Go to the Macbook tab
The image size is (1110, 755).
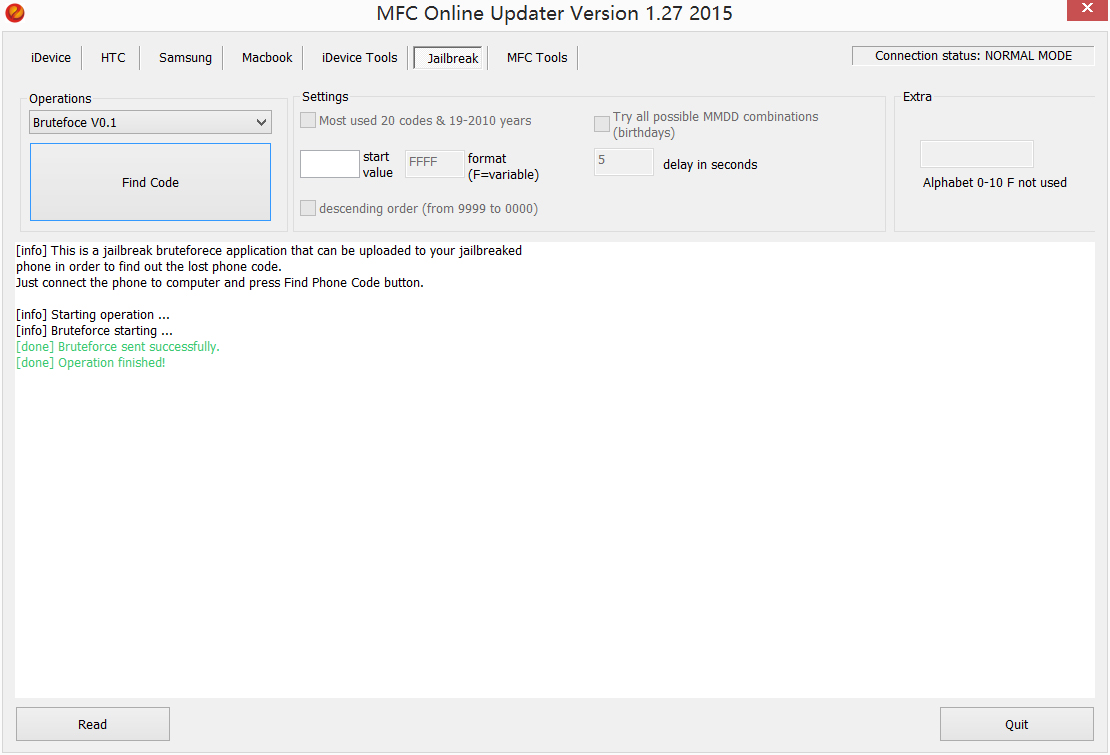click(x=267, y=58)
